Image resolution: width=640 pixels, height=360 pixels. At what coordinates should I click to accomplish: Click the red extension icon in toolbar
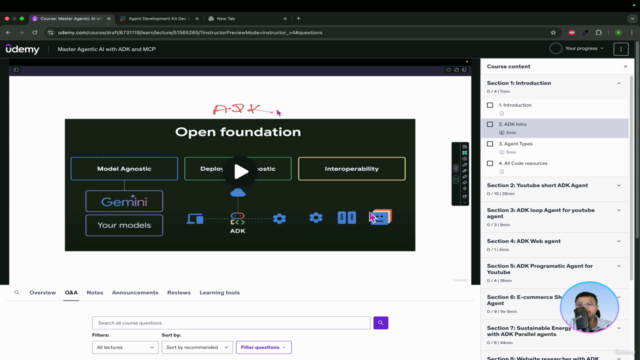click(x=571, y=33)
